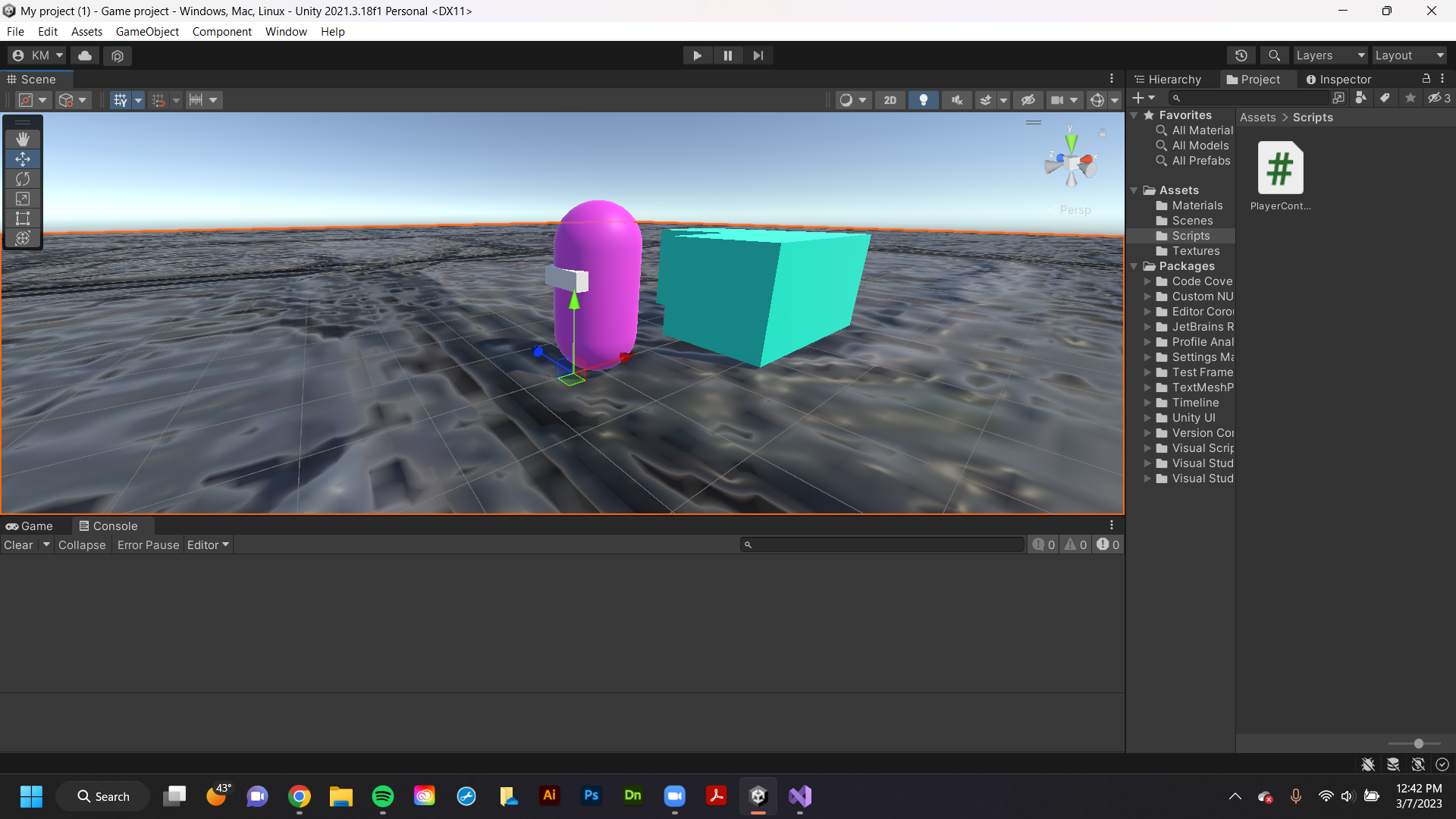The width and height of the screenshot is (1456, 819).
Task: Click the Collapse button in Console
Action: coord(82,544)
